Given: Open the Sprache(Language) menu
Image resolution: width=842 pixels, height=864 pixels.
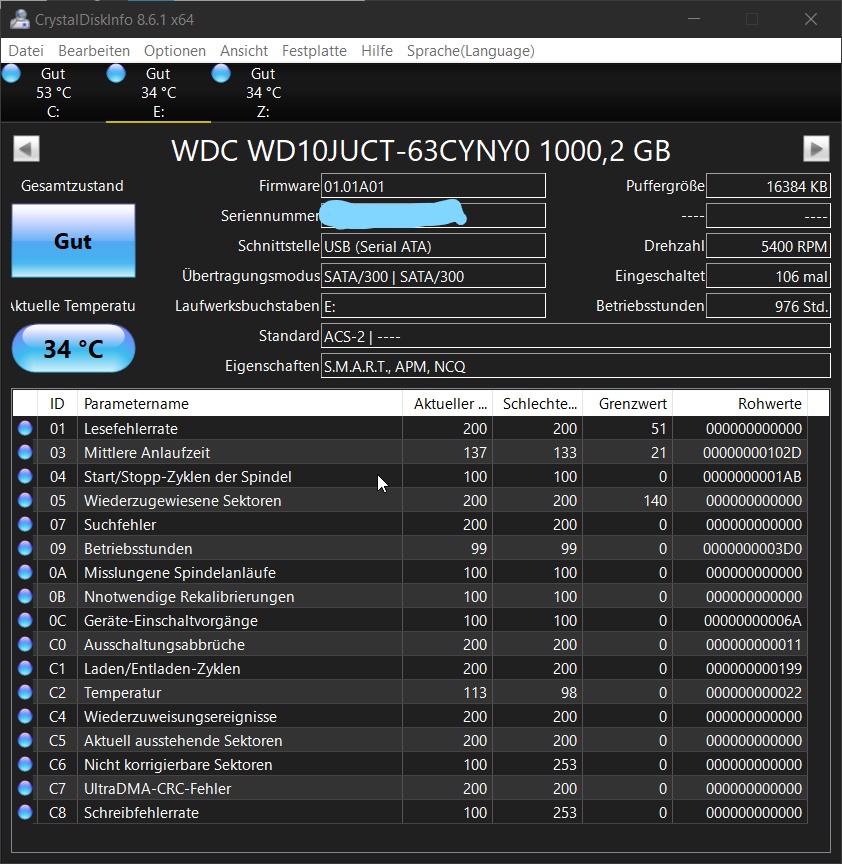Looking at the screenshot, I should 471,51.
